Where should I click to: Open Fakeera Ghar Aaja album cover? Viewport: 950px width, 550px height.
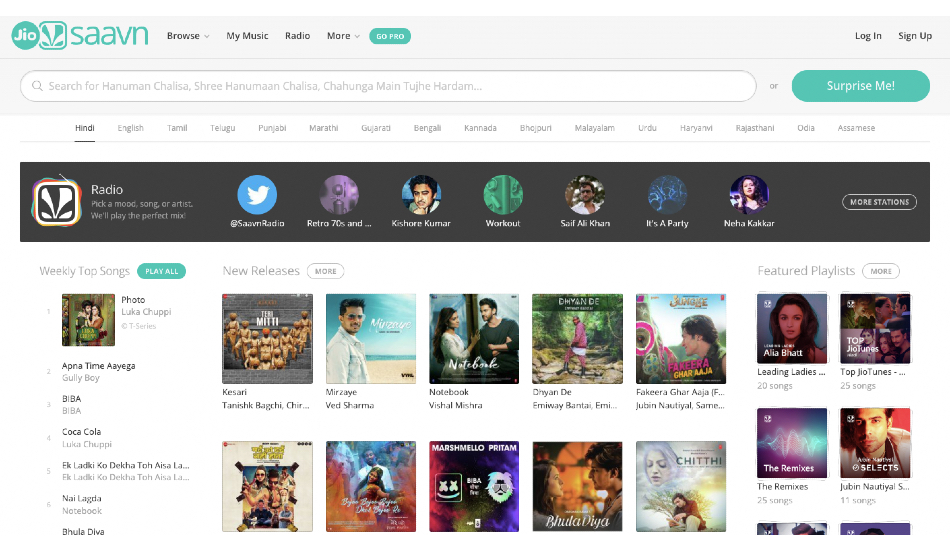tap(681, 339)
